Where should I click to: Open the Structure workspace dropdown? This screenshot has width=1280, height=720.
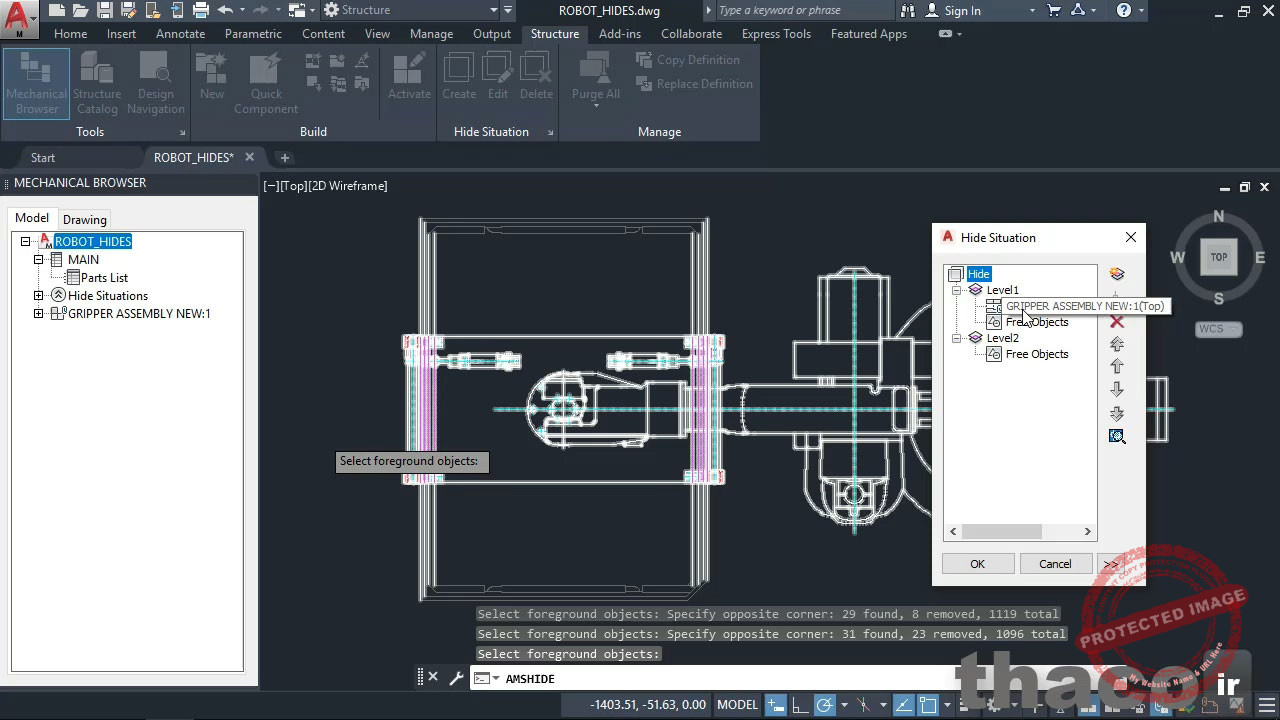click(493, 10)
